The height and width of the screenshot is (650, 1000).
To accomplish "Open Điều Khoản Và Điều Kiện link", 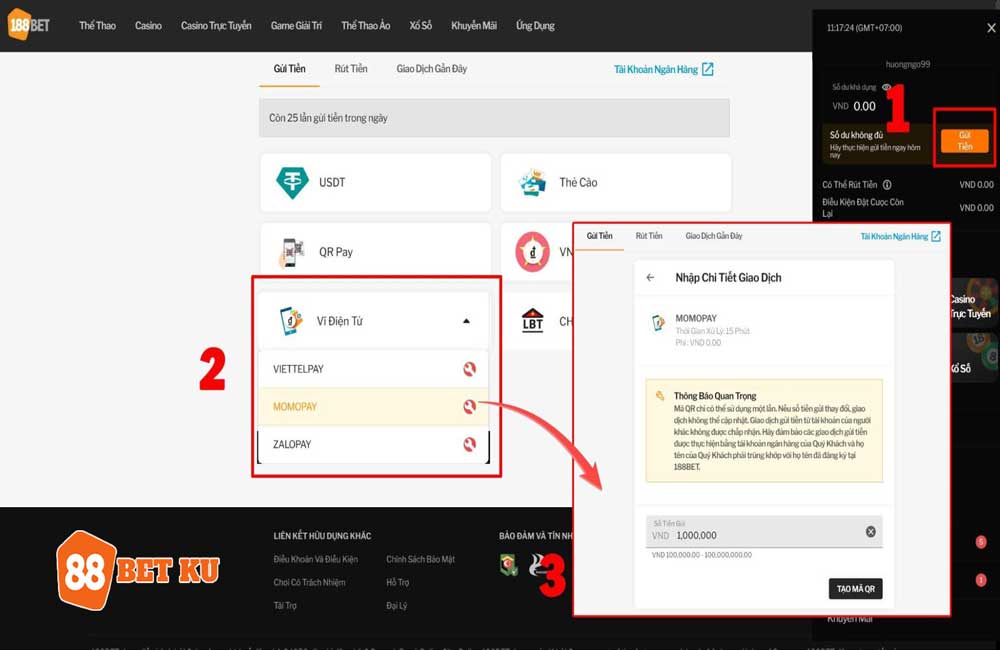I will click(x=316, y=559).
